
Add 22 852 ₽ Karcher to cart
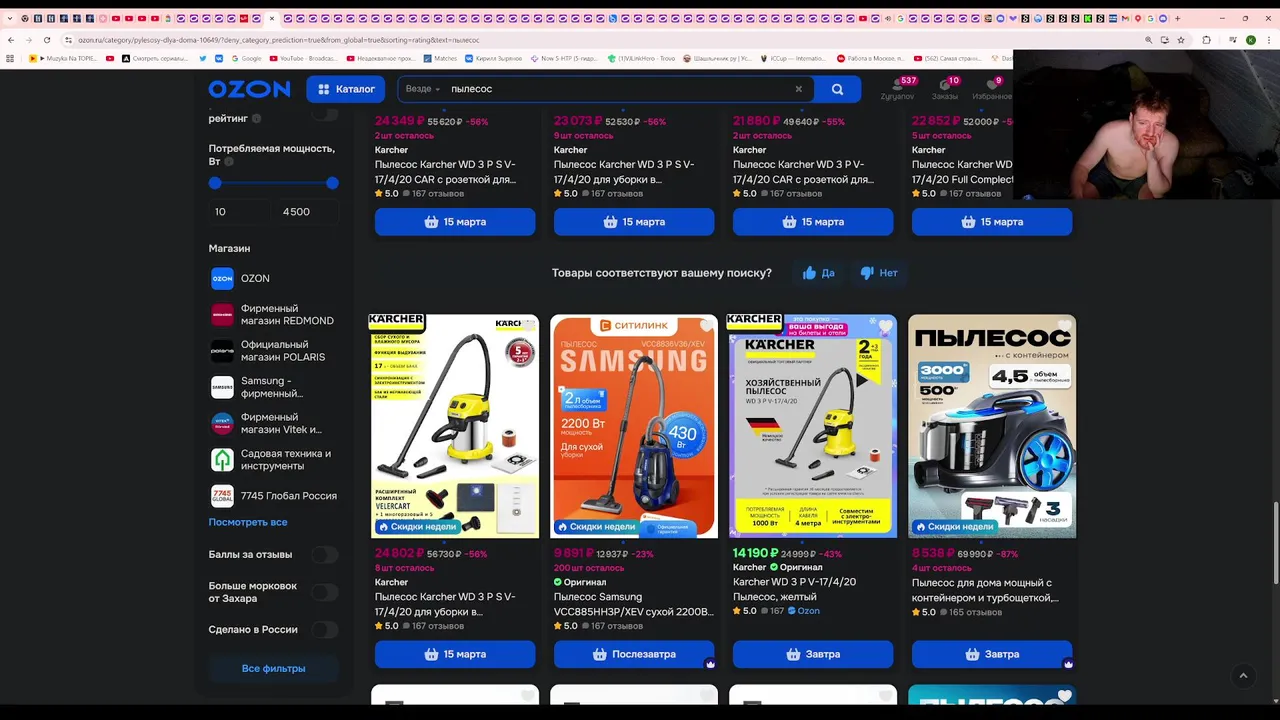point(992,222)
